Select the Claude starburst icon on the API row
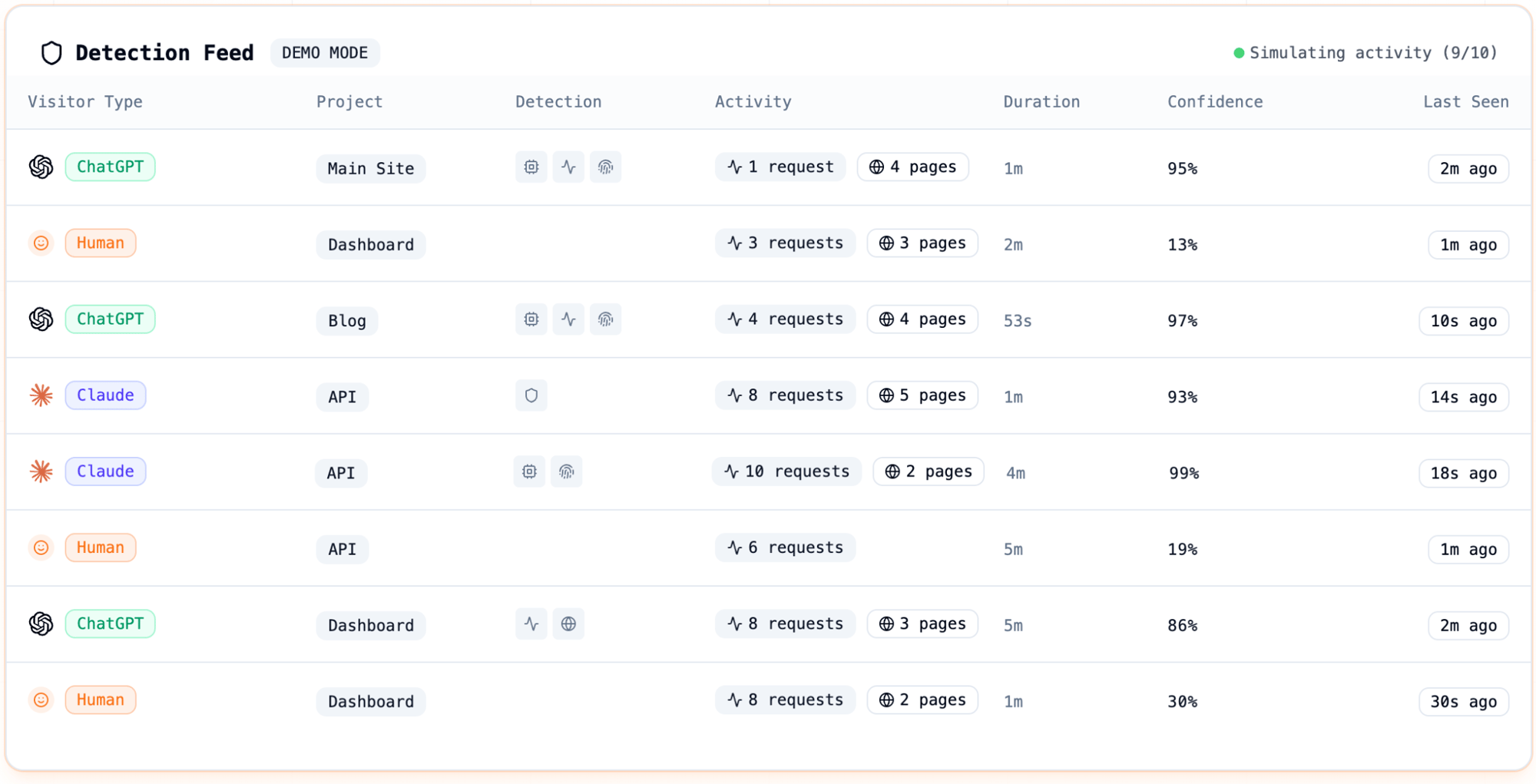The image size is (1536, 784). (40, 395)
